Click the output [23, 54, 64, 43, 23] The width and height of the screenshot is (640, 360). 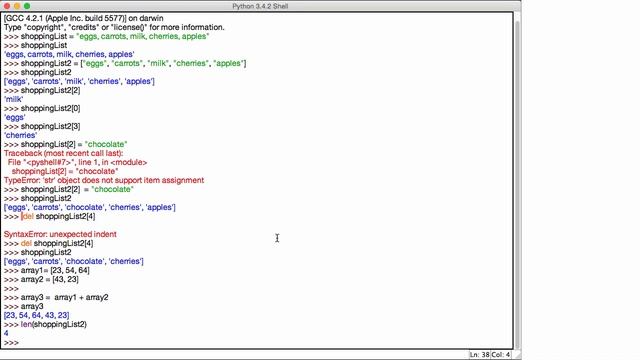tap(37, 315)
